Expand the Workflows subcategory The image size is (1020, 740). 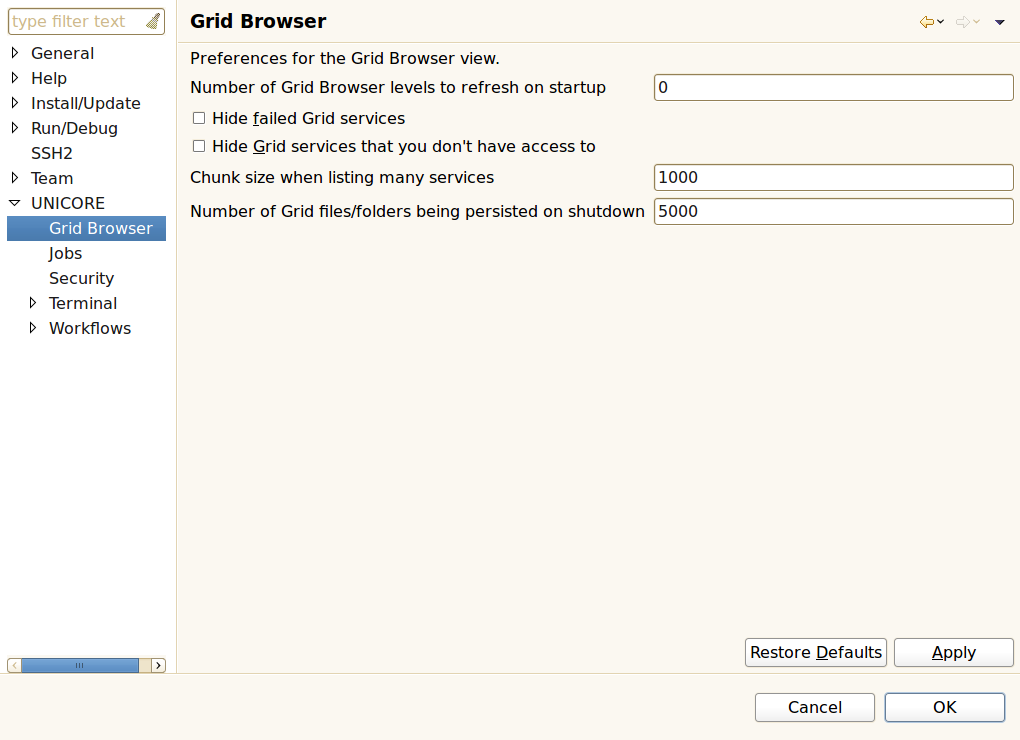(33, 328)
